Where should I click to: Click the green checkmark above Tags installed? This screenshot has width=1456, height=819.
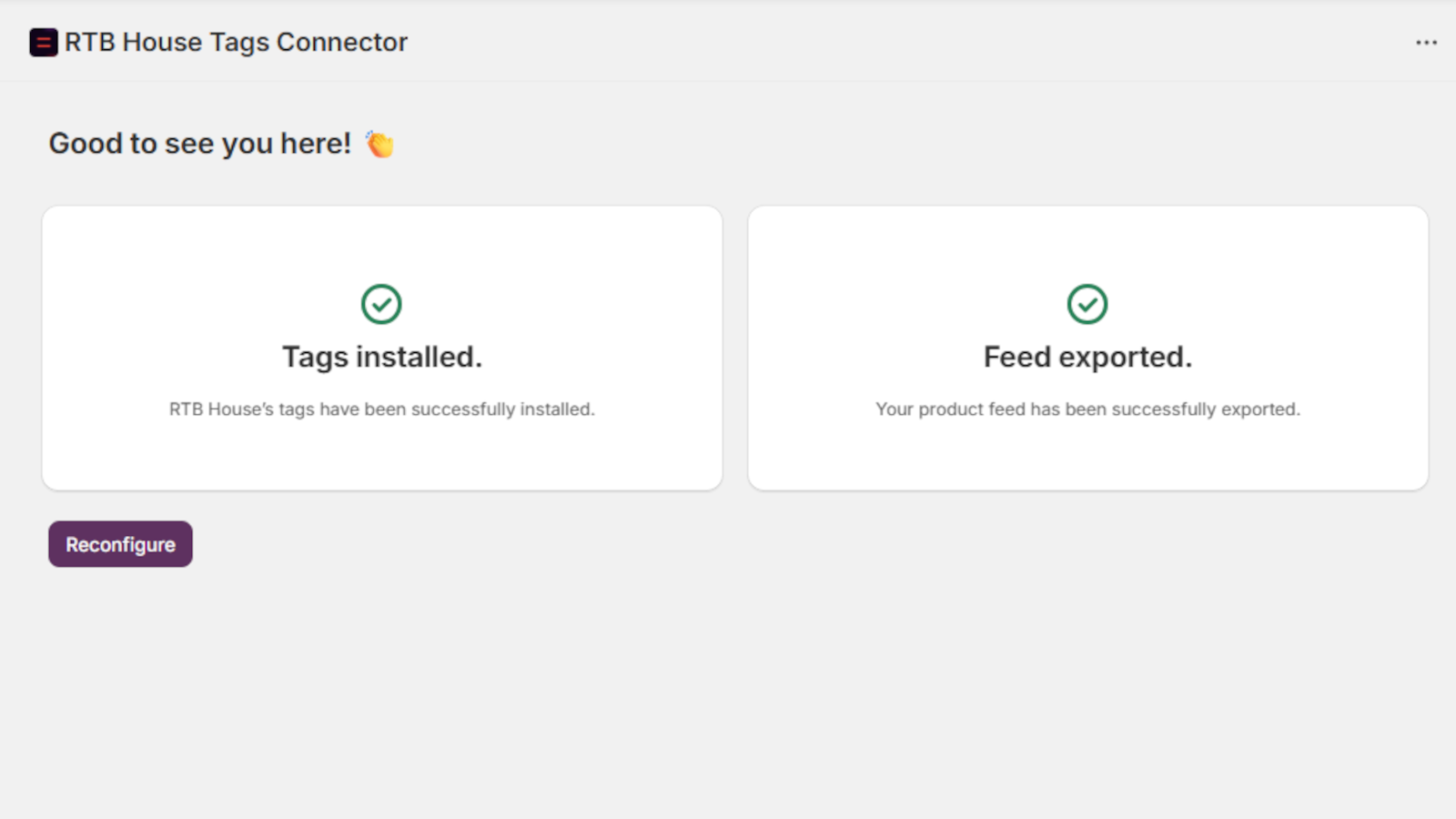pos(381,304)
